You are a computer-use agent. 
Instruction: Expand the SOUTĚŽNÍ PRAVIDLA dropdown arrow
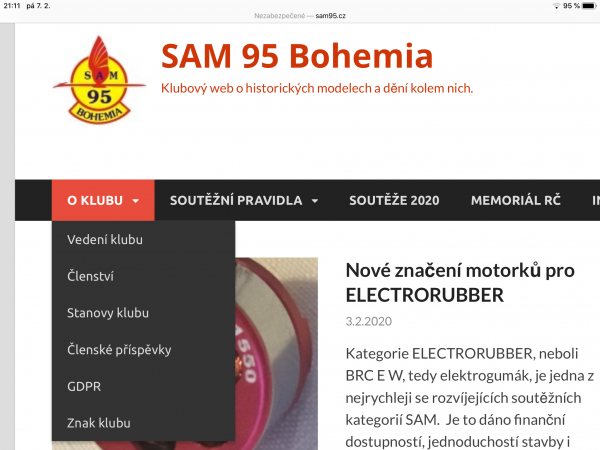pos(315,201)
